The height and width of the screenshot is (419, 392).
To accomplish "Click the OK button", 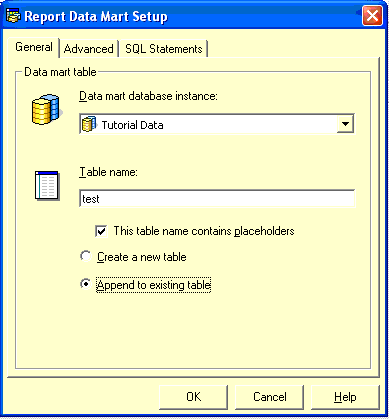I will tap(194, 397).
